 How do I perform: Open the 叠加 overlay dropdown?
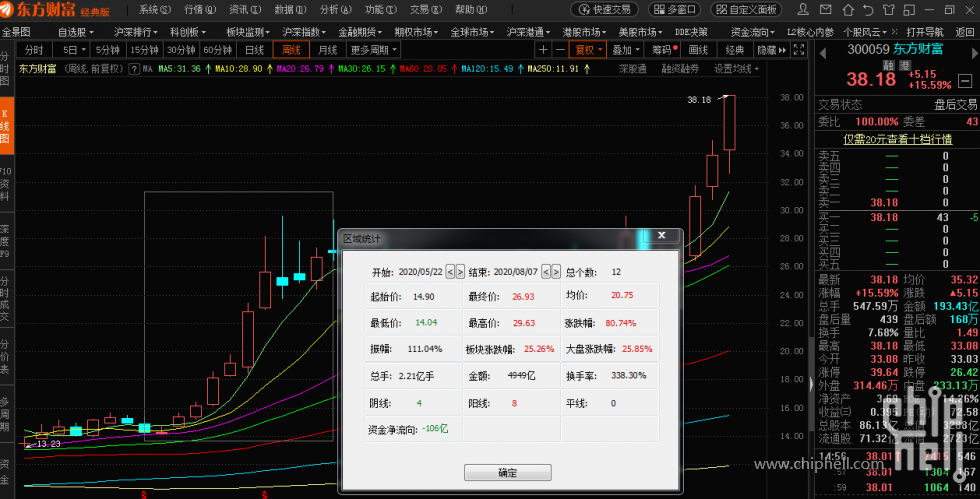point(626,49)
